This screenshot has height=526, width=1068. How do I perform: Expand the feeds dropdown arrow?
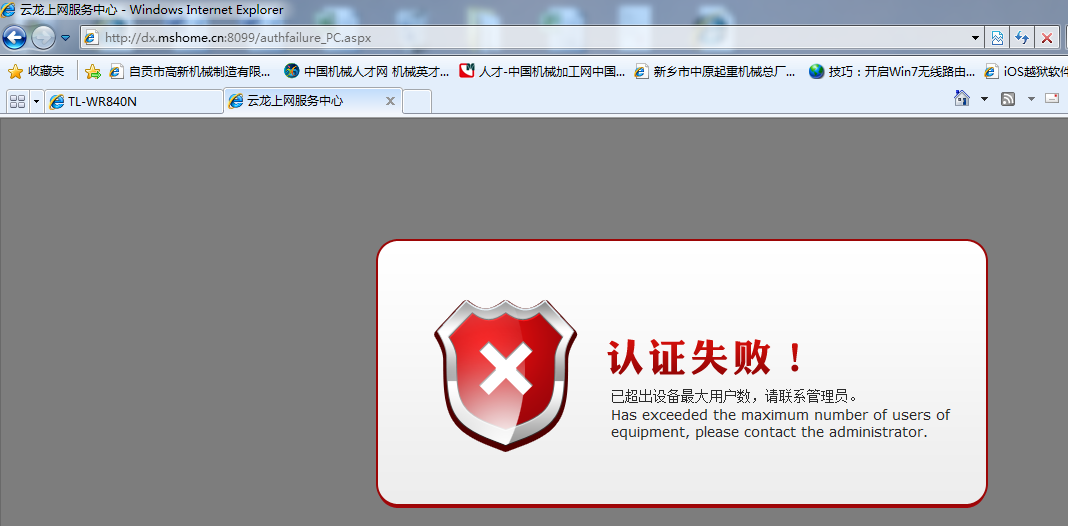[1031, 99]
